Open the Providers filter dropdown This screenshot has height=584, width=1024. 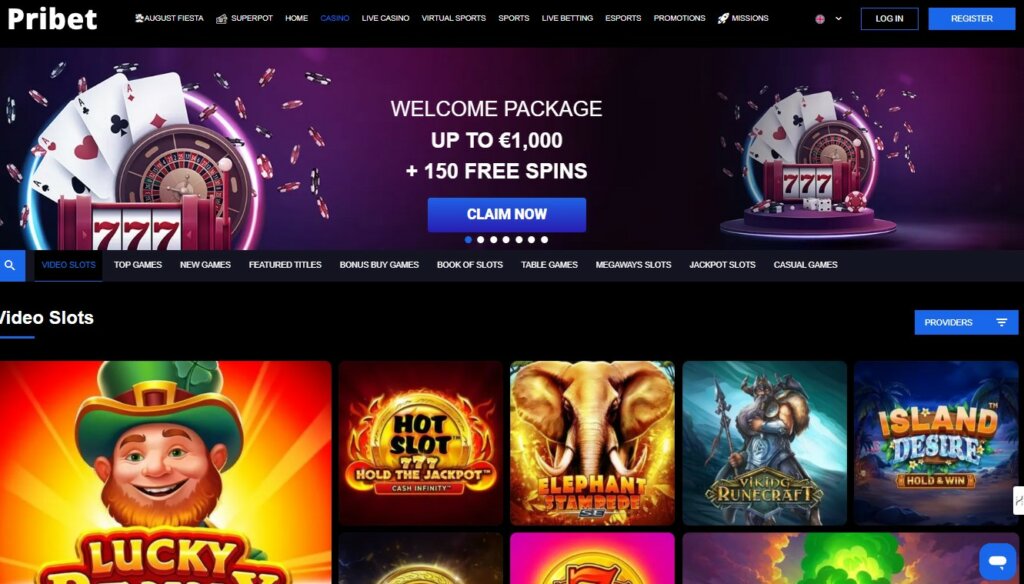966,323
